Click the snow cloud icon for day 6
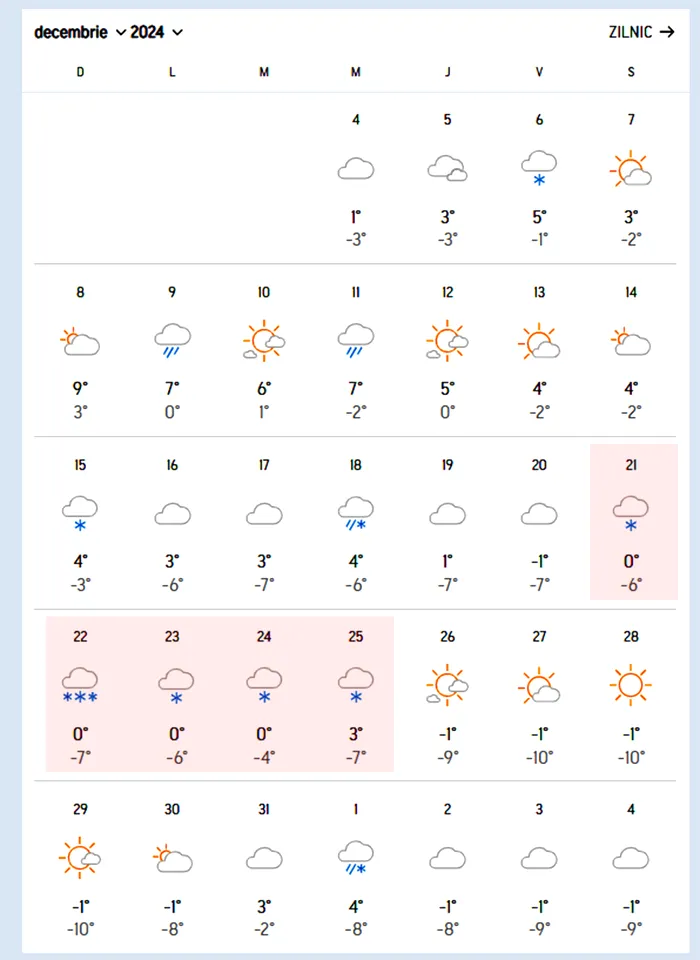 539,167
